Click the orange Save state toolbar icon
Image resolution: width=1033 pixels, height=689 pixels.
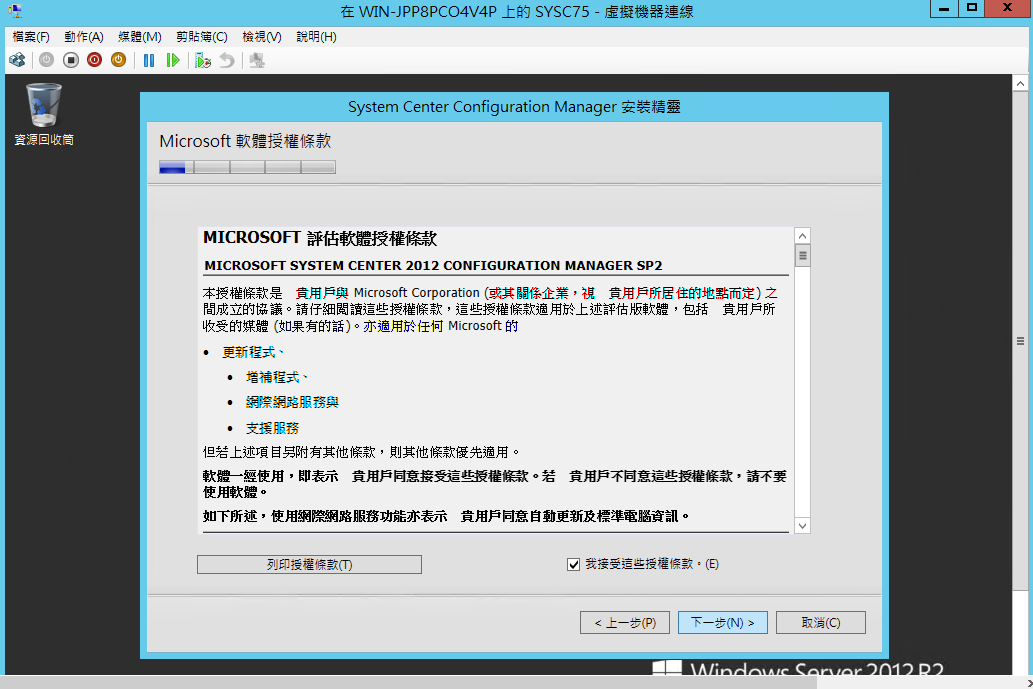(x=119, y=61)
